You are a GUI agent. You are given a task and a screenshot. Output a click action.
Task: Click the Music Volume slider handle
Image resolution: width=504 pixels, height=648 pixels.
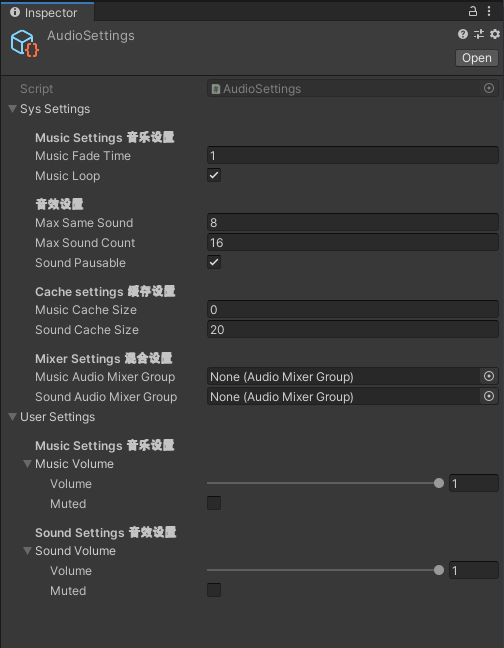click(439, 483)
